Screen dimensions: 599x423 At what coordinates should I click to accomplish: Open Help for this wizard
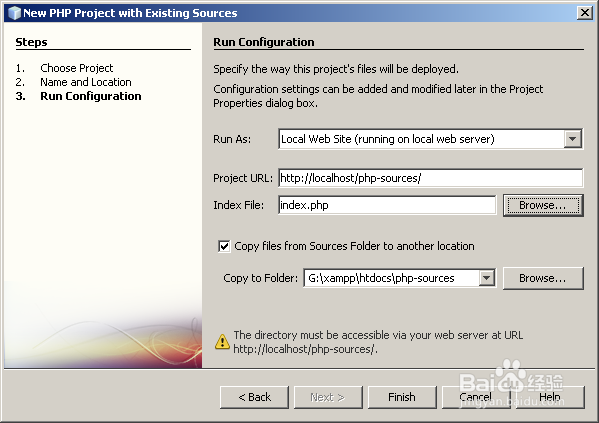tap(550, 397)
